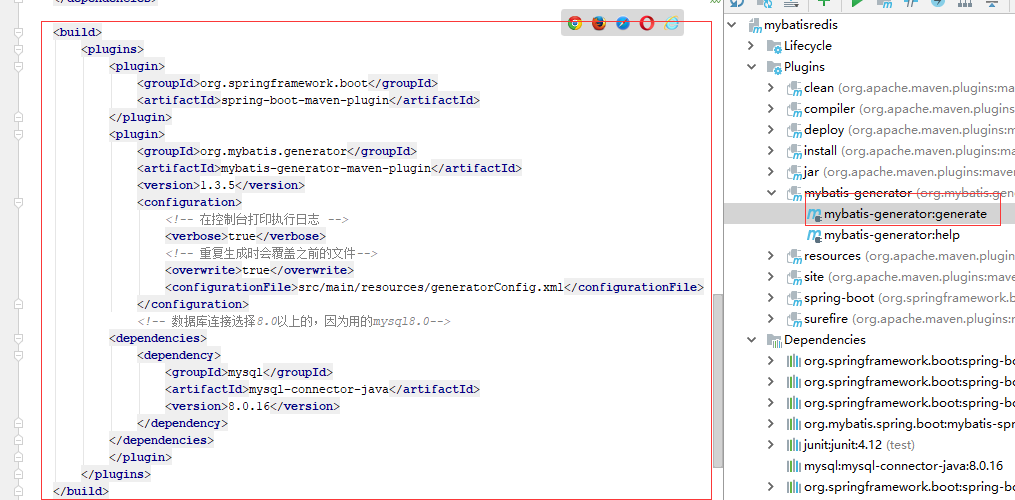Expand the resources plugin node
The width and height of the screenshot is (1015, 500).
(770, 256)
